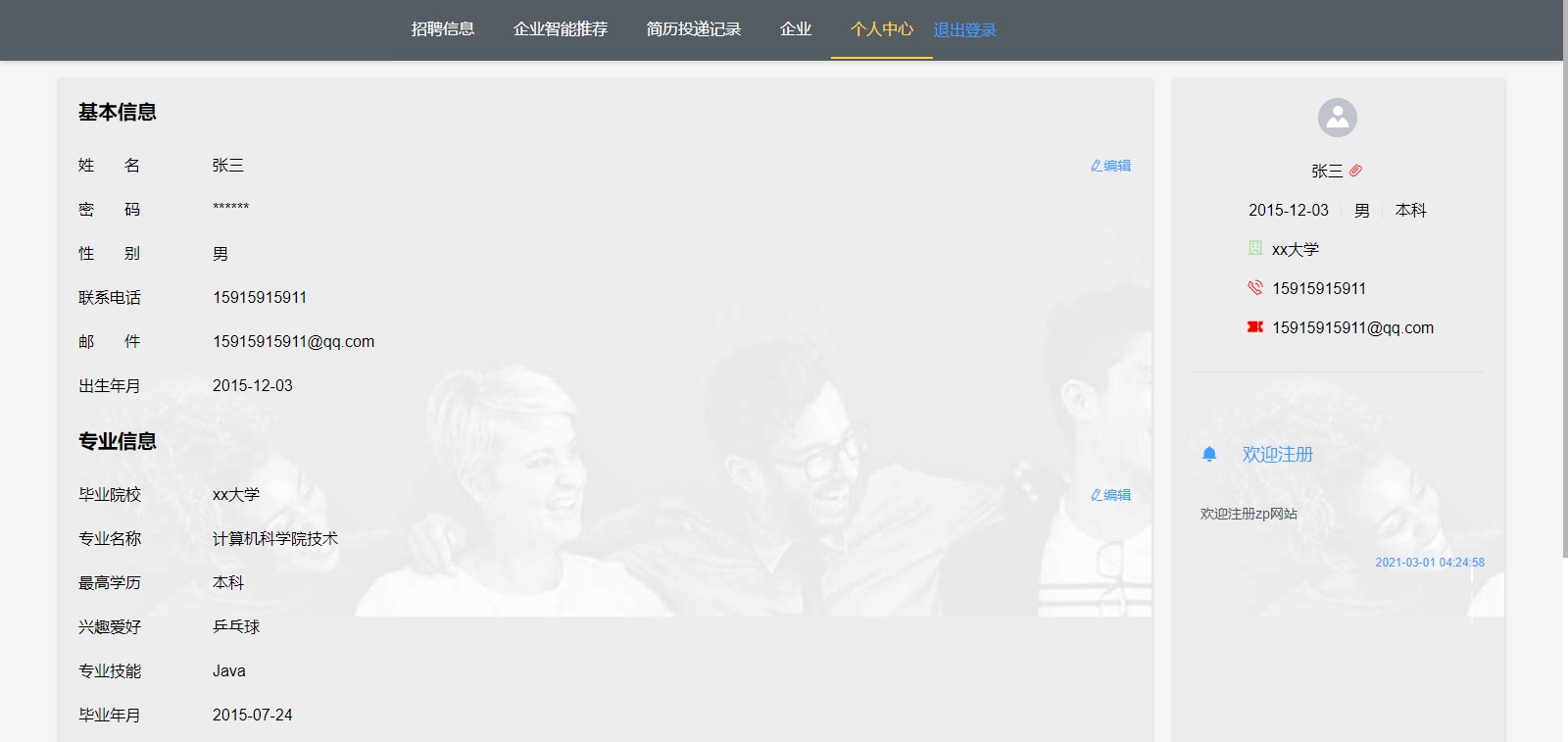Click birth date 2015-12-03 in 基本信息
This screenshot has height=742, width=1568.
pos(253,385)
